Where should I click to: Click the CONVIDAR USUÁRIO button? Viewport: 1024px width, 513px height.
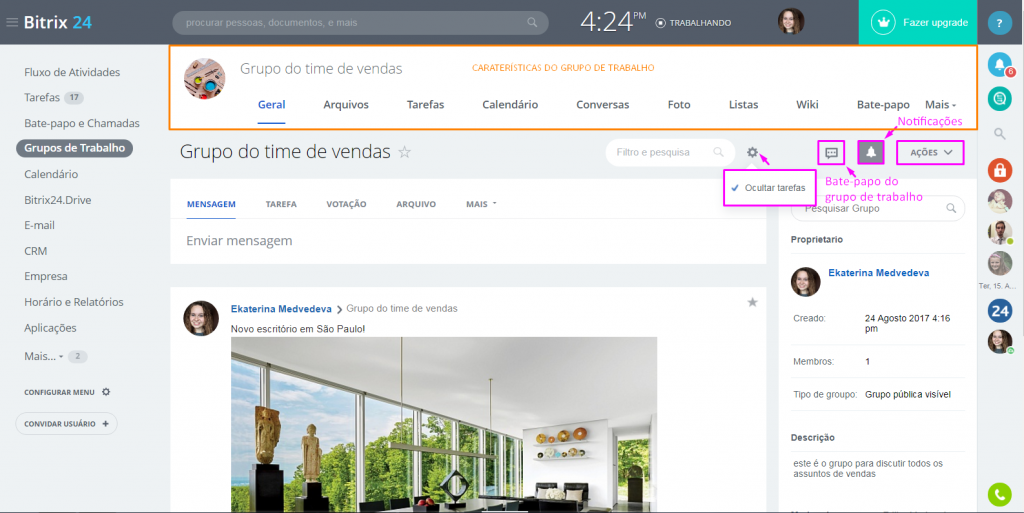(67, 424)
